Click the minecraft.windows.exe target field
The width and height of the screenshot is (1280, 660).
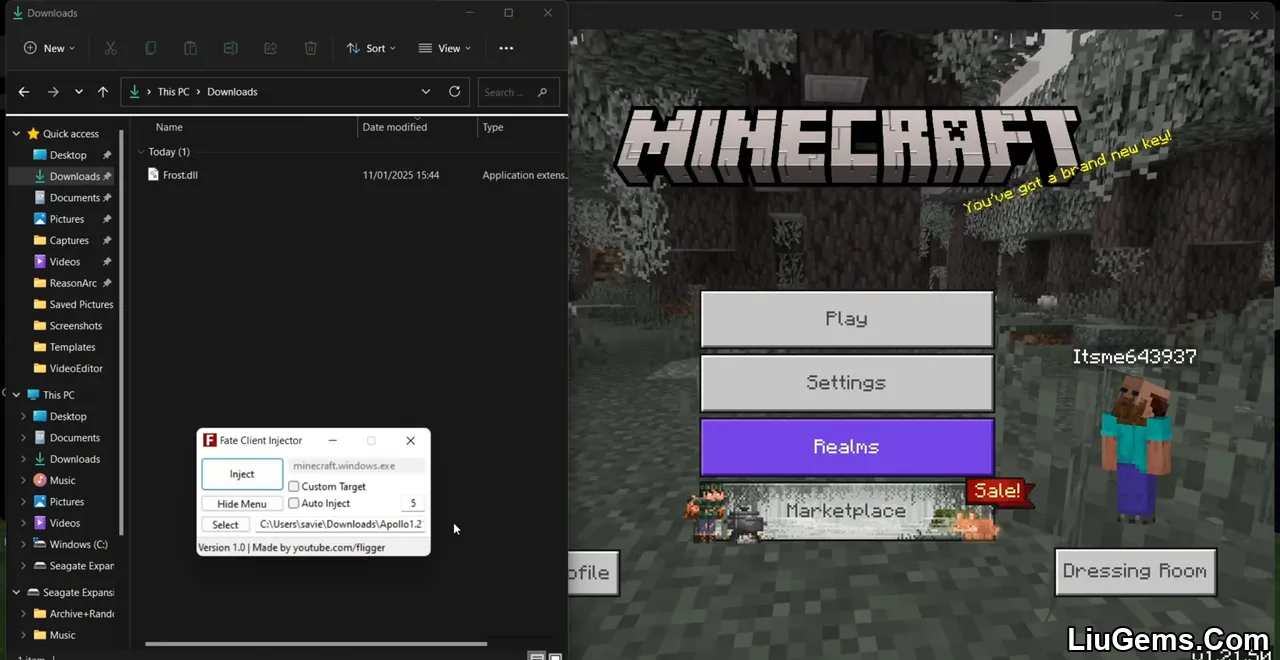click(357, 466)
